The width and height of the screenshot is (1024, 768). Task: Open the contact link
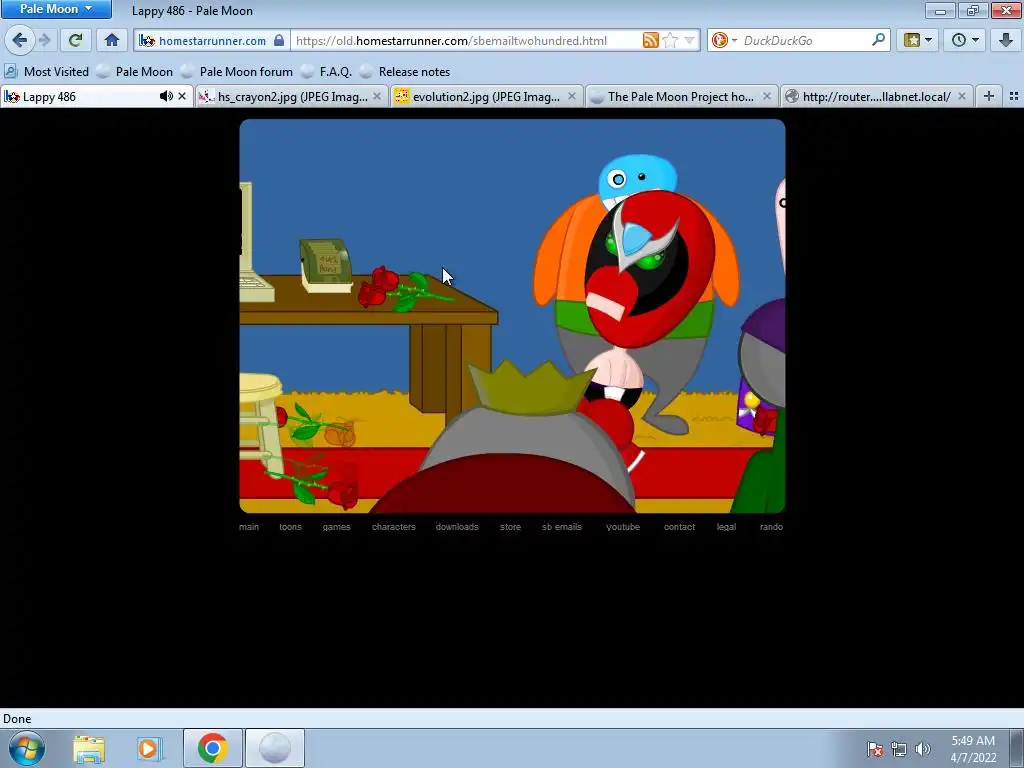[679, 527]
